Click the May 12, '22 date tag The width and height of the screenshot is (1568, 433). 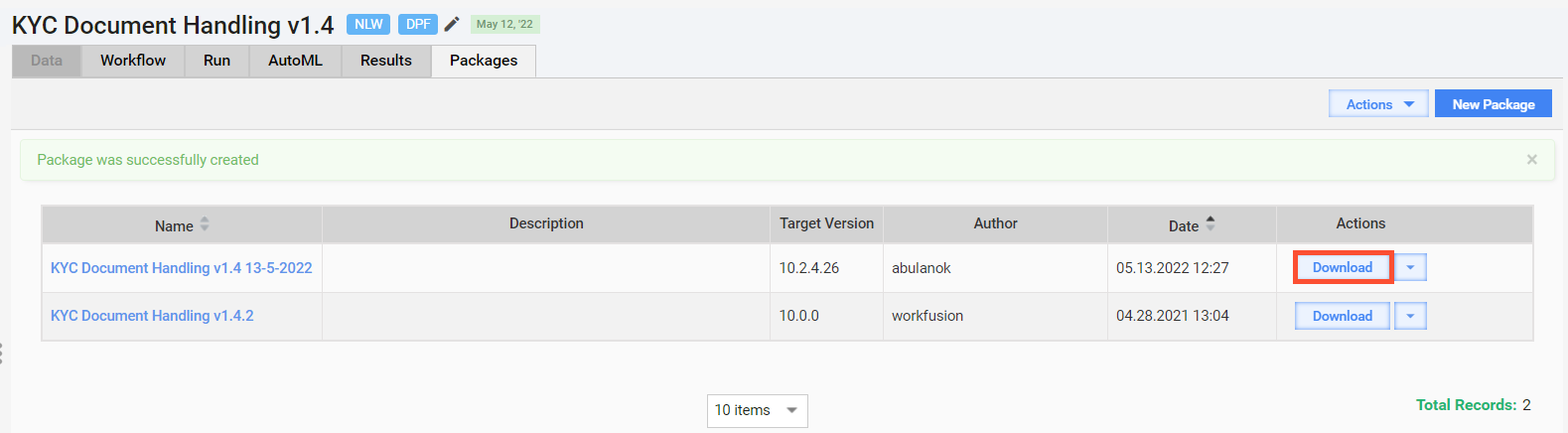[504, 24]
